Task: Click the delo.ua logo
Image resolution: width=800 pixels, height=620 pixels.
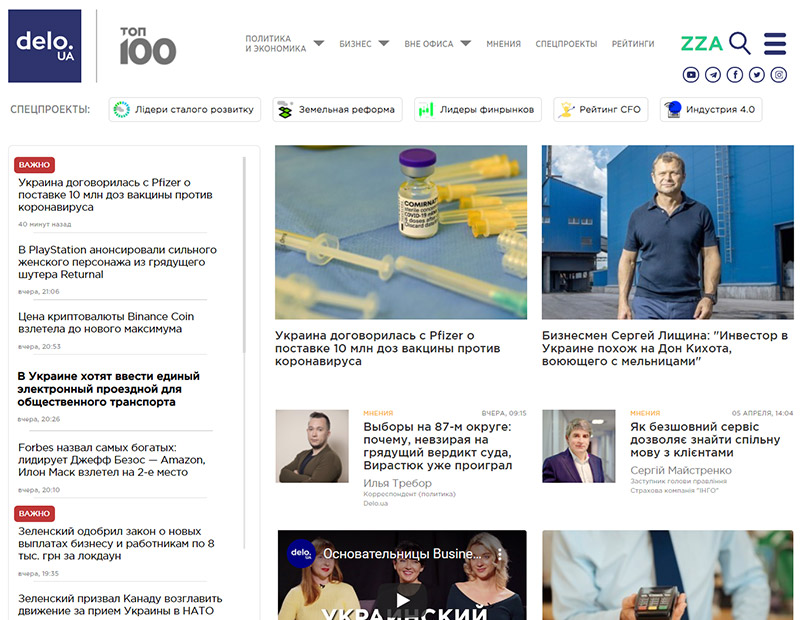Action: tap(45, 46)
